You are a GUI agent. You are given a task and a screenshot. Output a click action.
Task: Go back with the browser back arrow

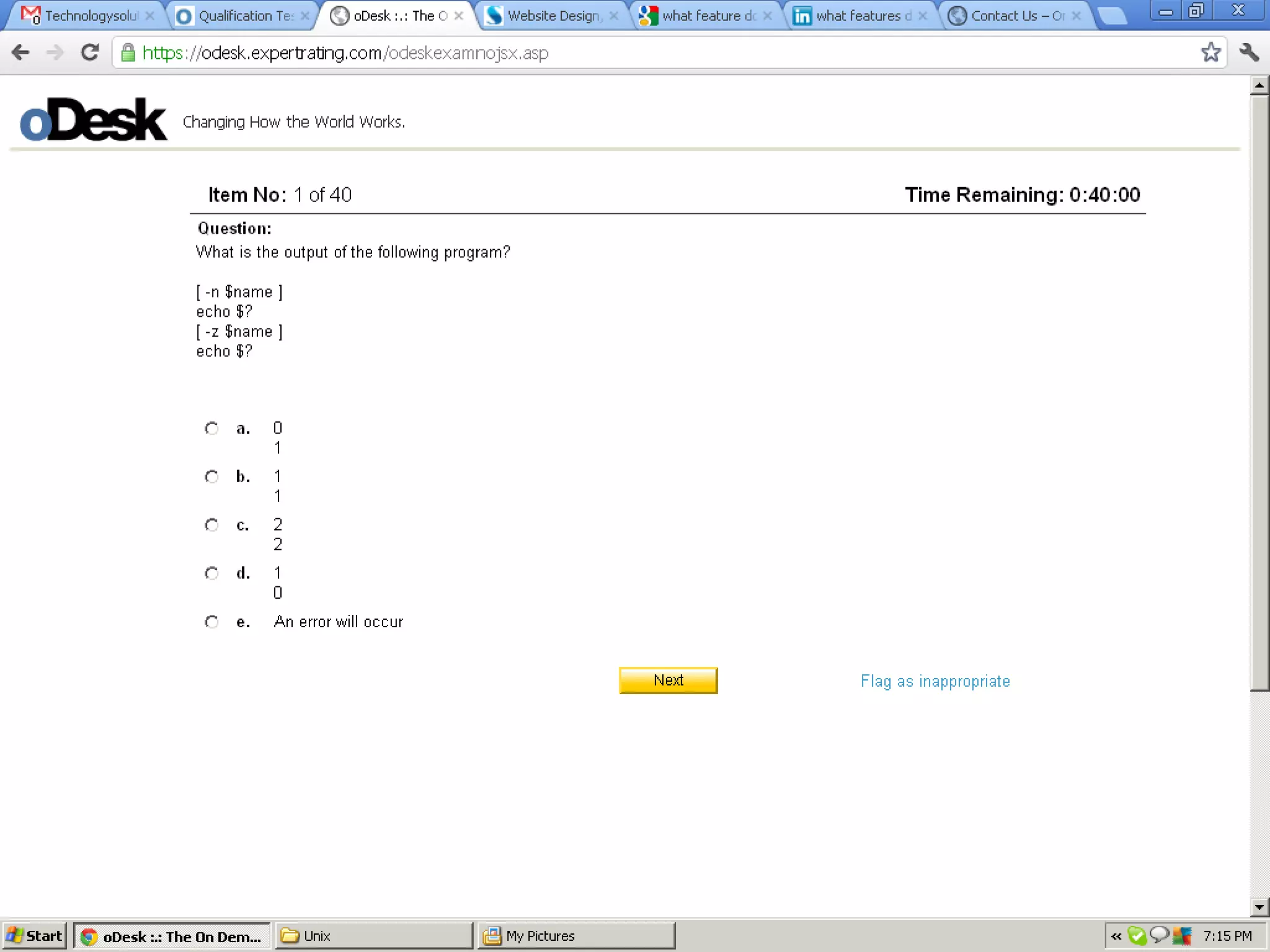(20, 53)
